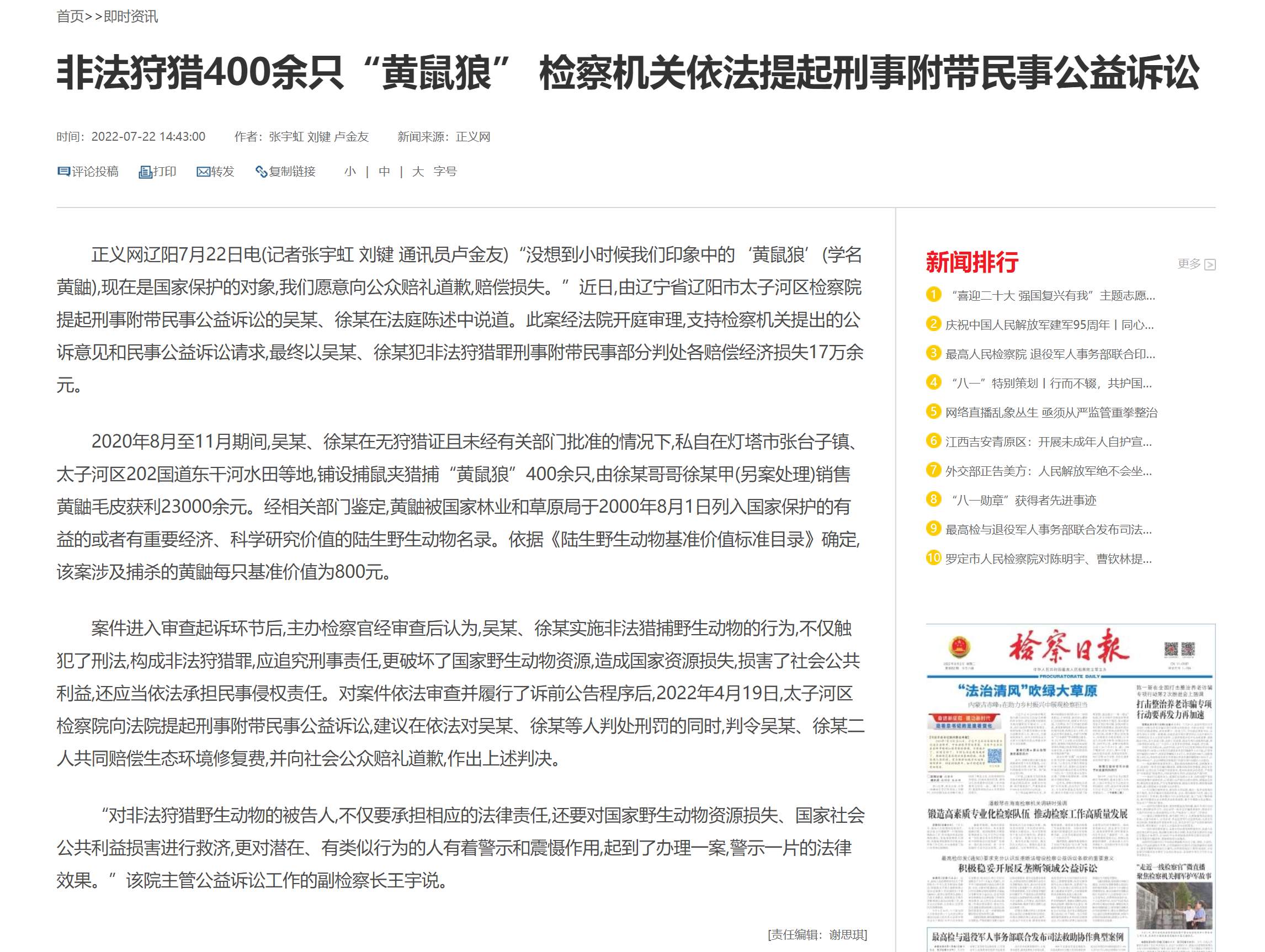Select the 打印 print link
The height and width of the screenshot is (952, 1265).
(164, 172)
